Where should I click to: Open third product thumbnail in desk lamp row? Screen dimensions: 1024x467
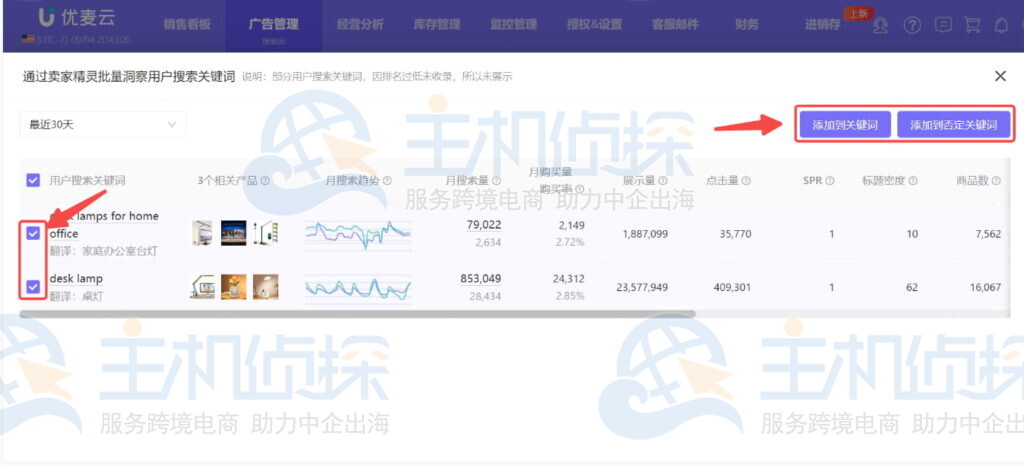pos(265,287)
